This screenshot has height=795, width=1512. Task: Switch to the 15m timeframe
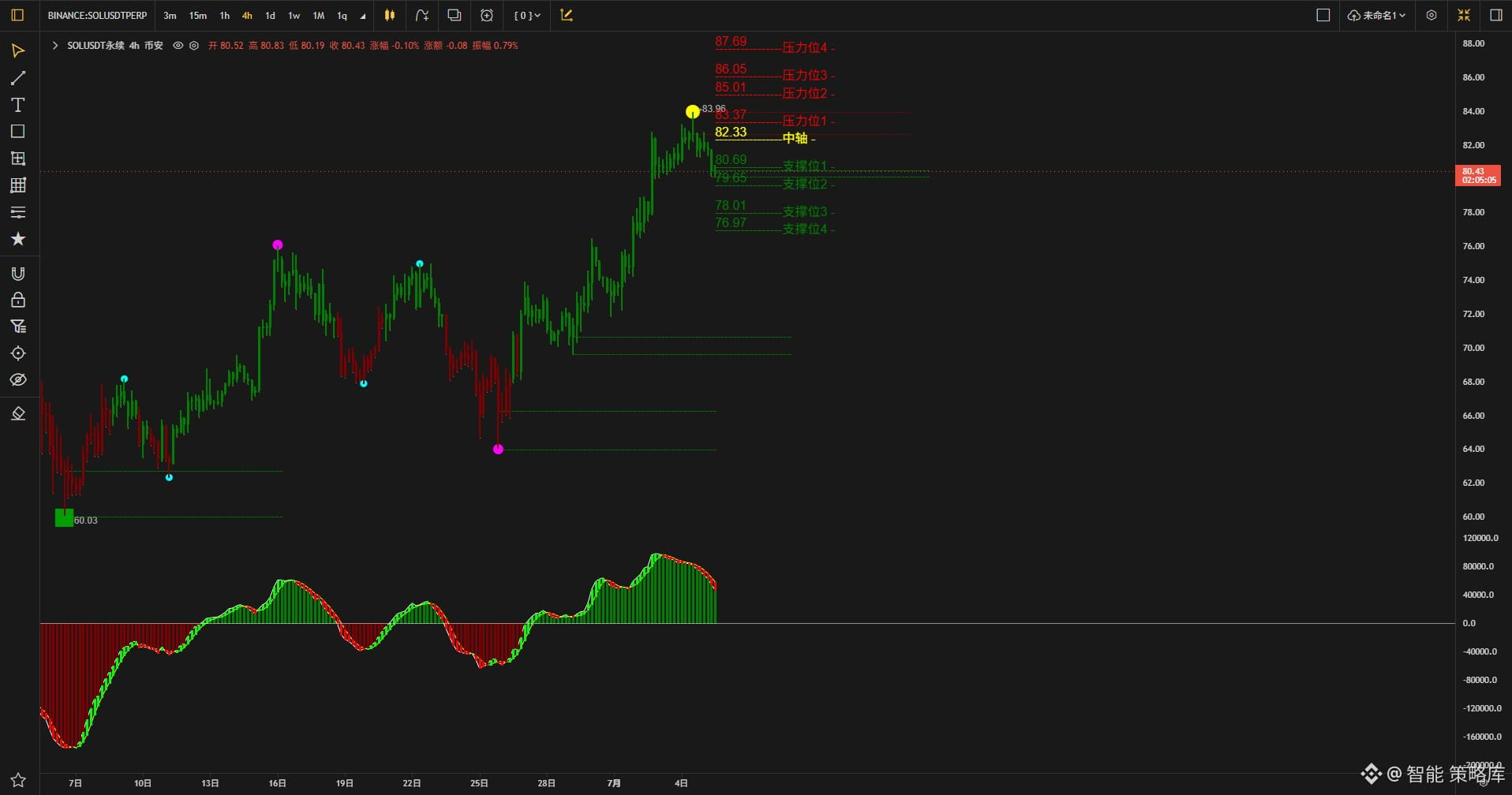pyautogui.click(x=198, y=16)
